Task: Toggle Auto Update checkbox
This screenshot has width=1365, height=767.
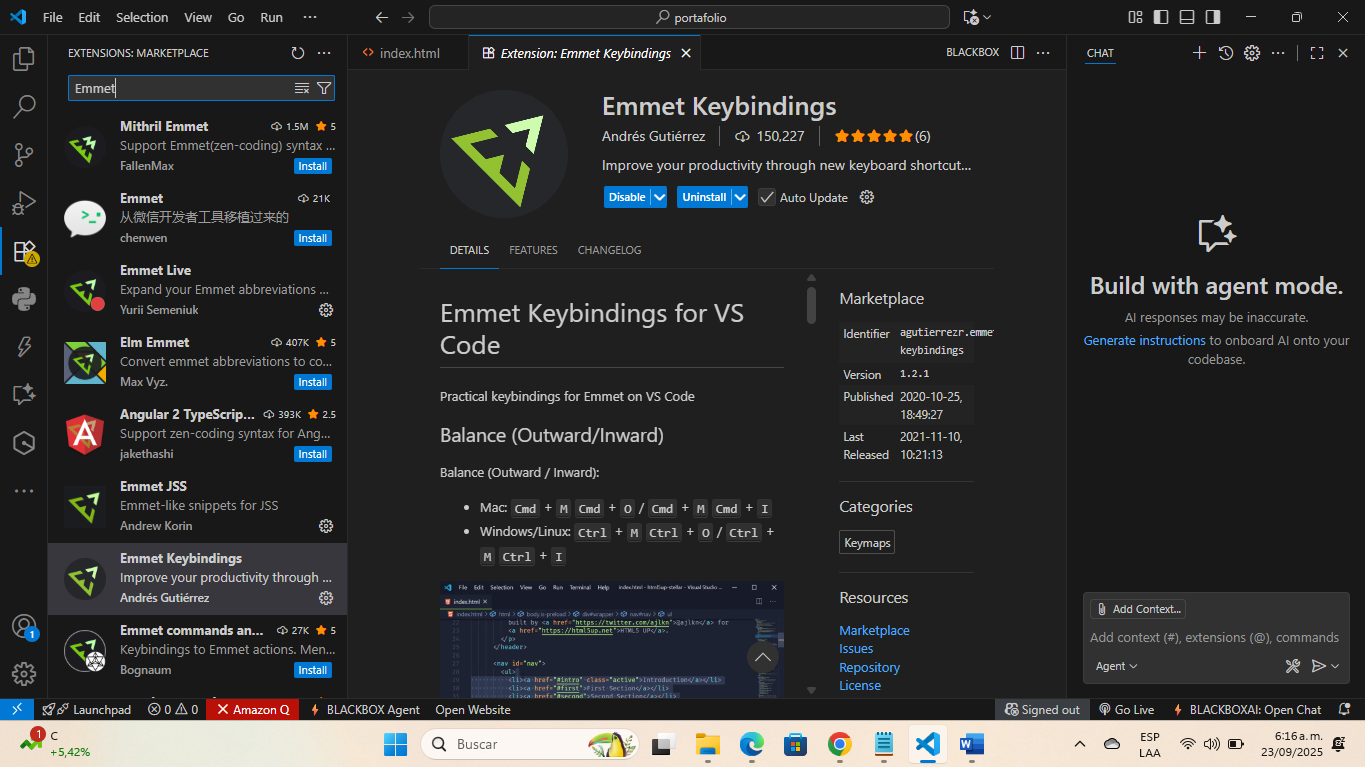Action: (x=767, y=197)
